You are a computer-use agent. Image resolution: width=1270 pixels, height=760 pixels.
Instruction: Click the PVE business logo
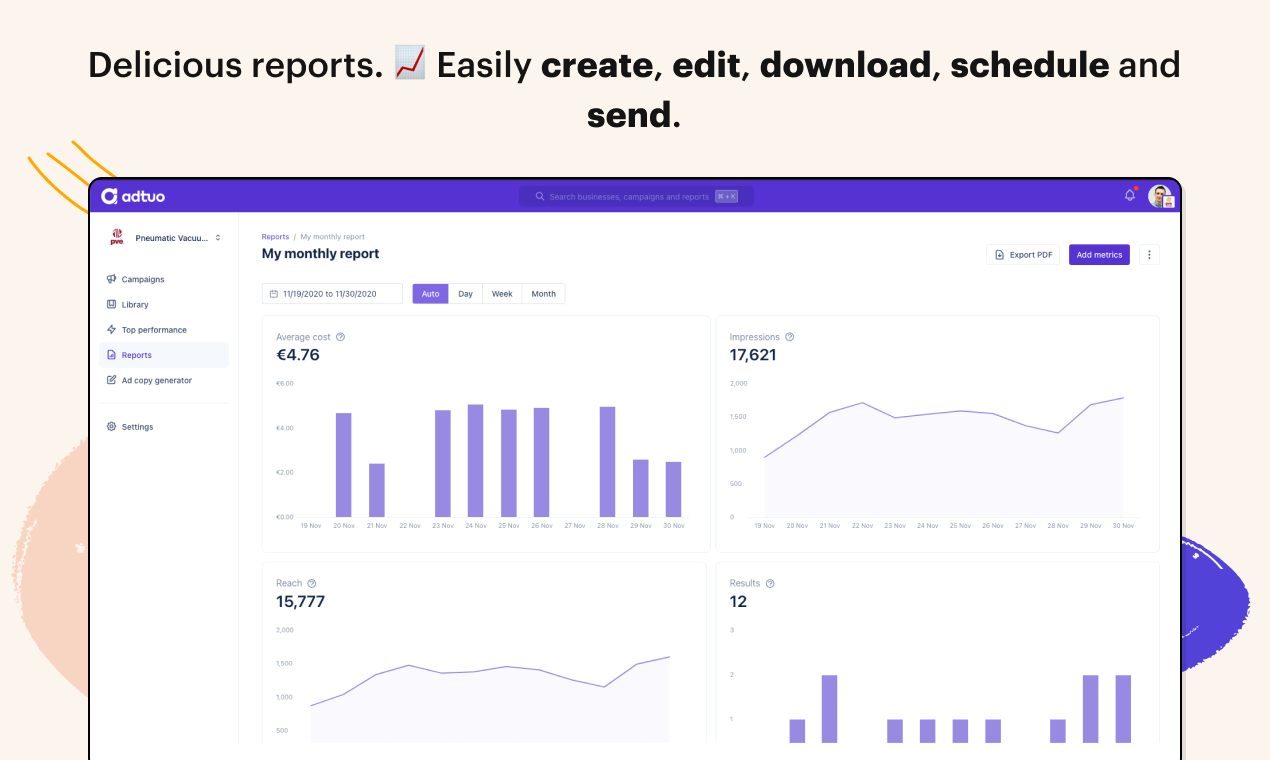coord(117,237)
